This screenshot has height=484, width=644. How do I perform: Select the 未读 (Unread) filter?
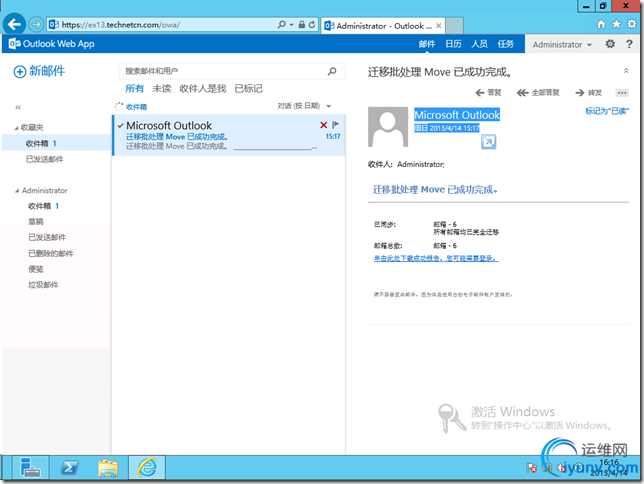[x=161, y=88]
